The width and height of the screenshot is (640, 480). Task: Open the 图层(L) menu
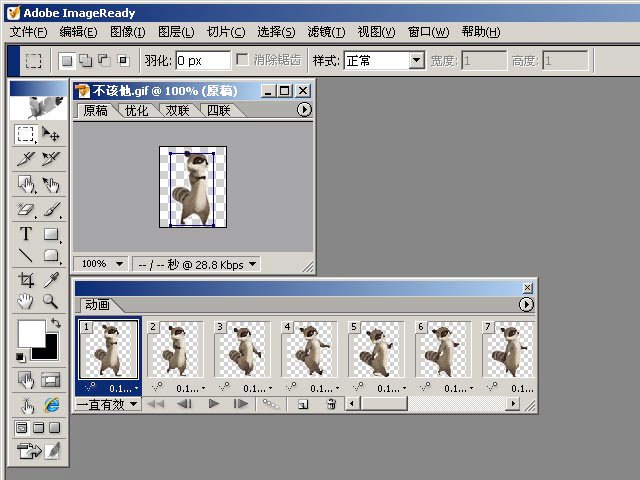point(176,32)
